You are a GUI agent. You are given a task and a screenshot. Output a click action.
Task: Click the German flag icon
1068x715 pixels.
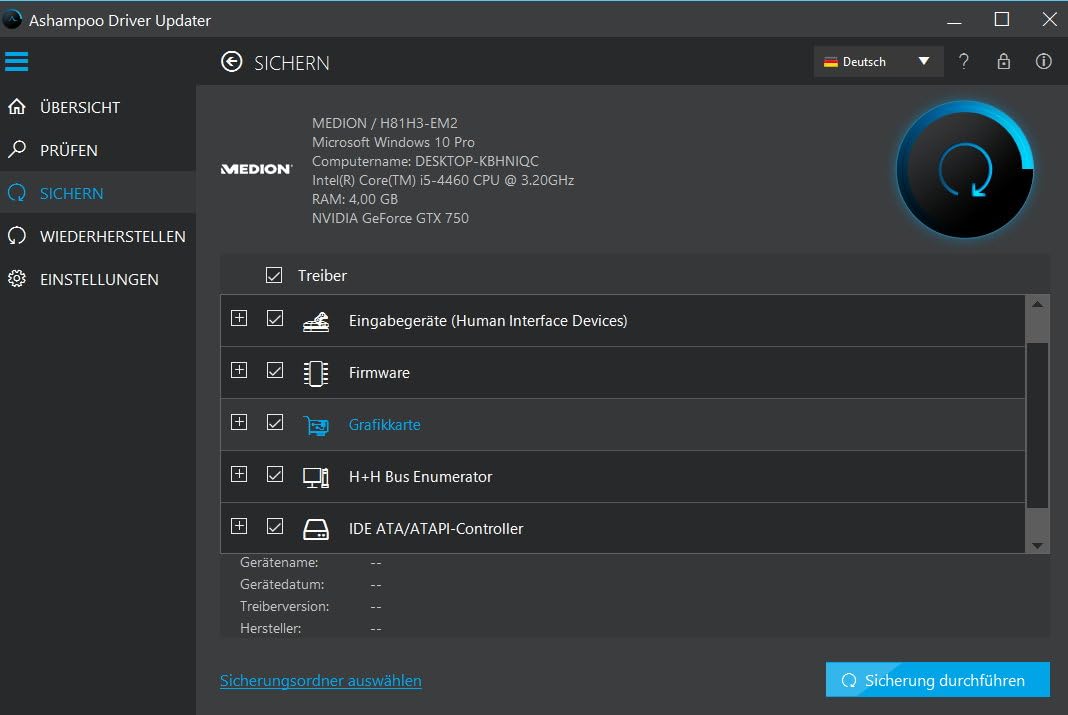click(x=830, y=62)
